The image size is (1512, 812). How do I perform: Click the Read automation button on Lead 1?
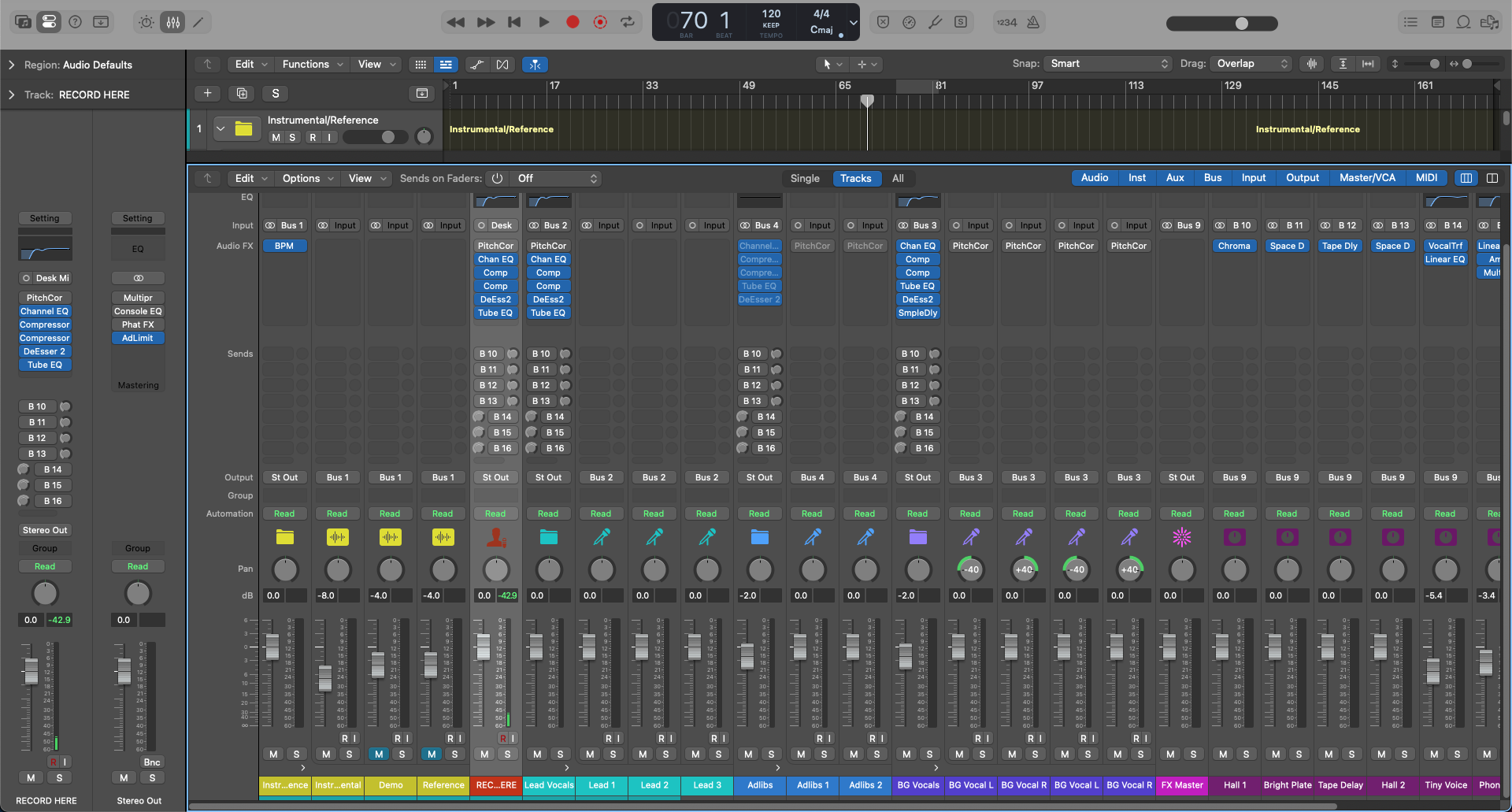coord(601,513)
